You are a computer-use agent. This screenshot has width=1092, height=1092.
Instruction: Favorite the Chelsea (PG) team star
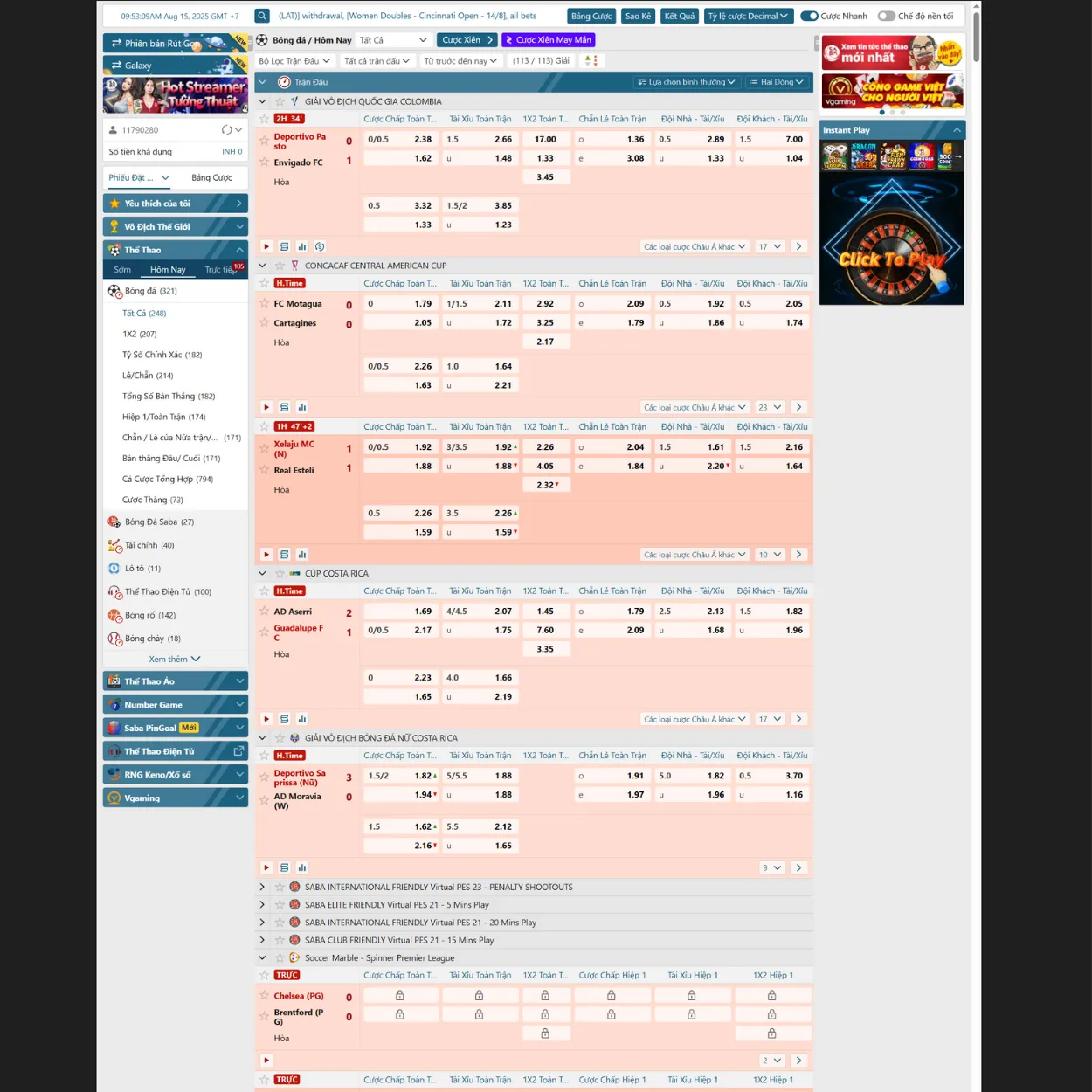pyautogui.click(x=265, y=996)
